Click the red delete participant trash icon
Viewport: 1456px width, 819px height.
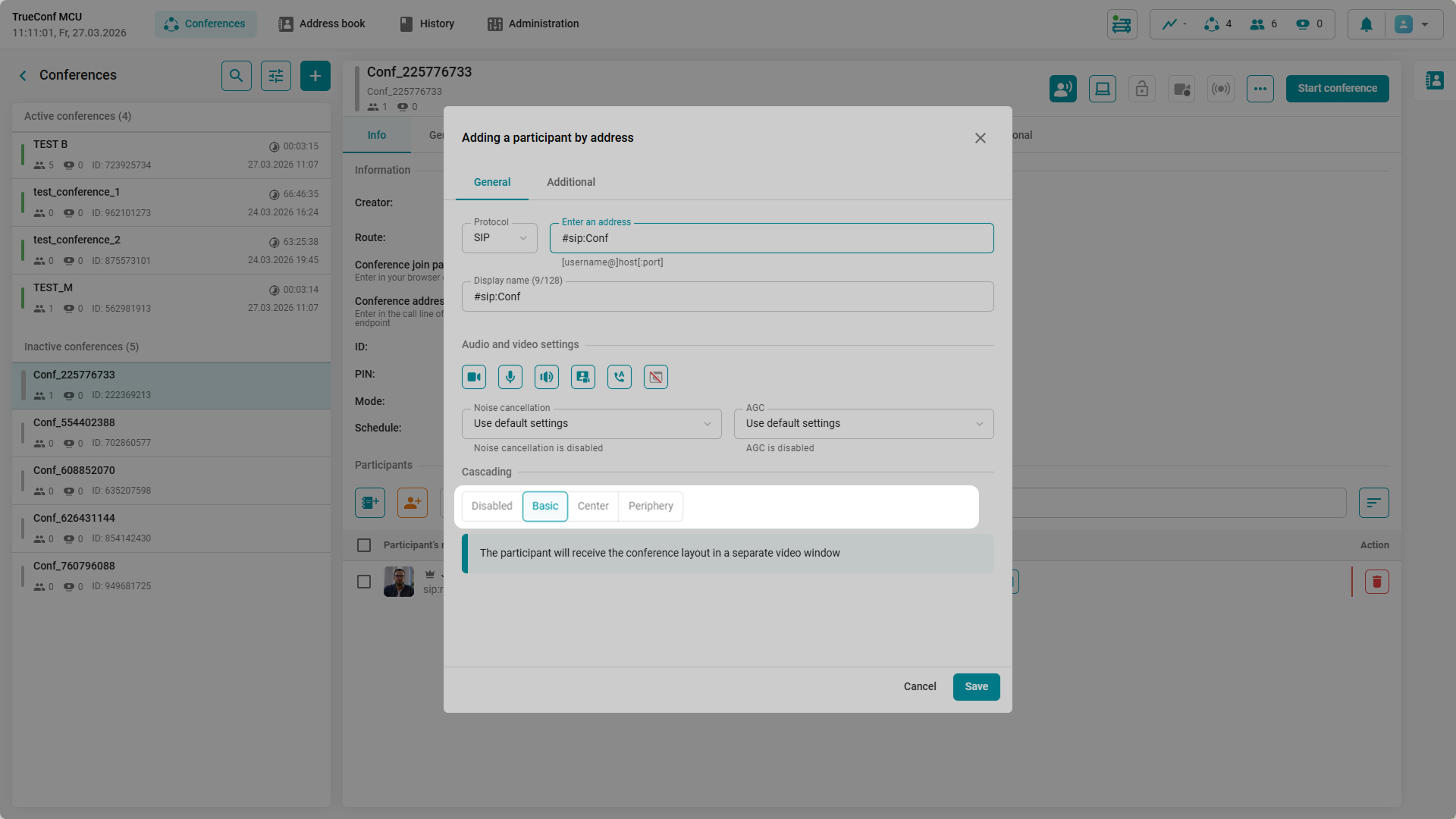point(1376,582)
